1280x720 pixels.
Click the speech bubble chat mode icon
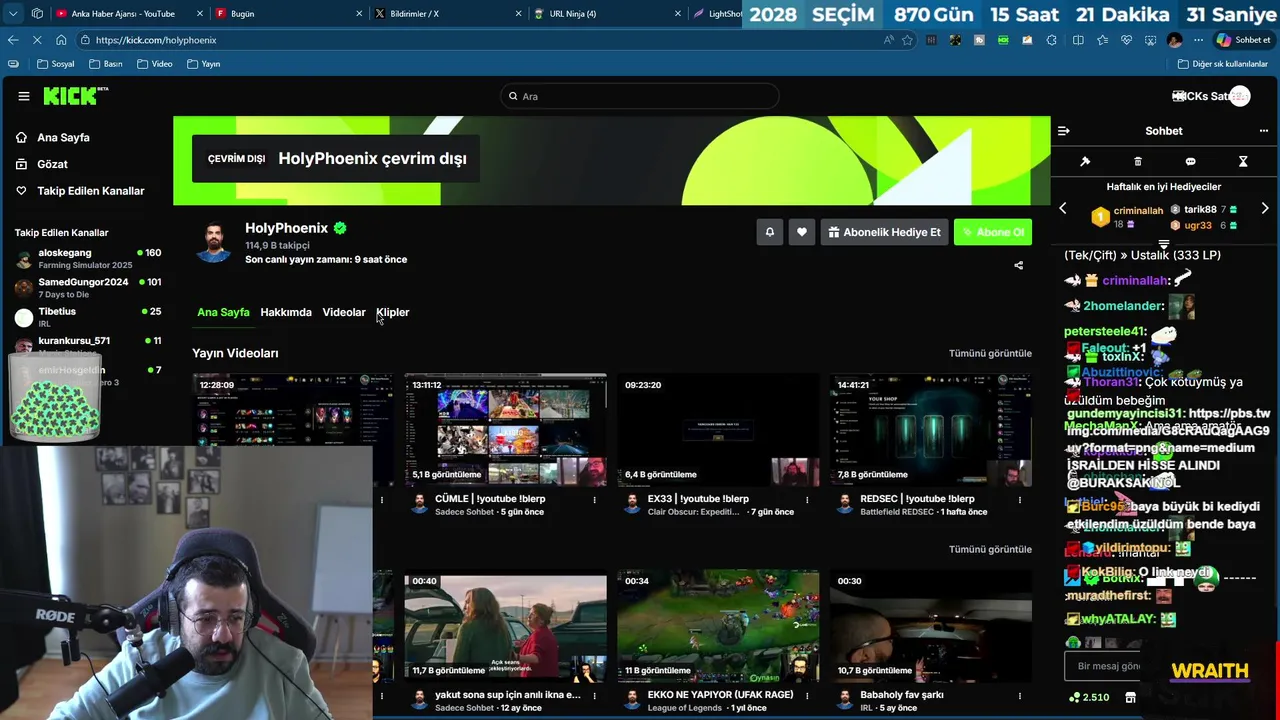(x=1190, y=161)
